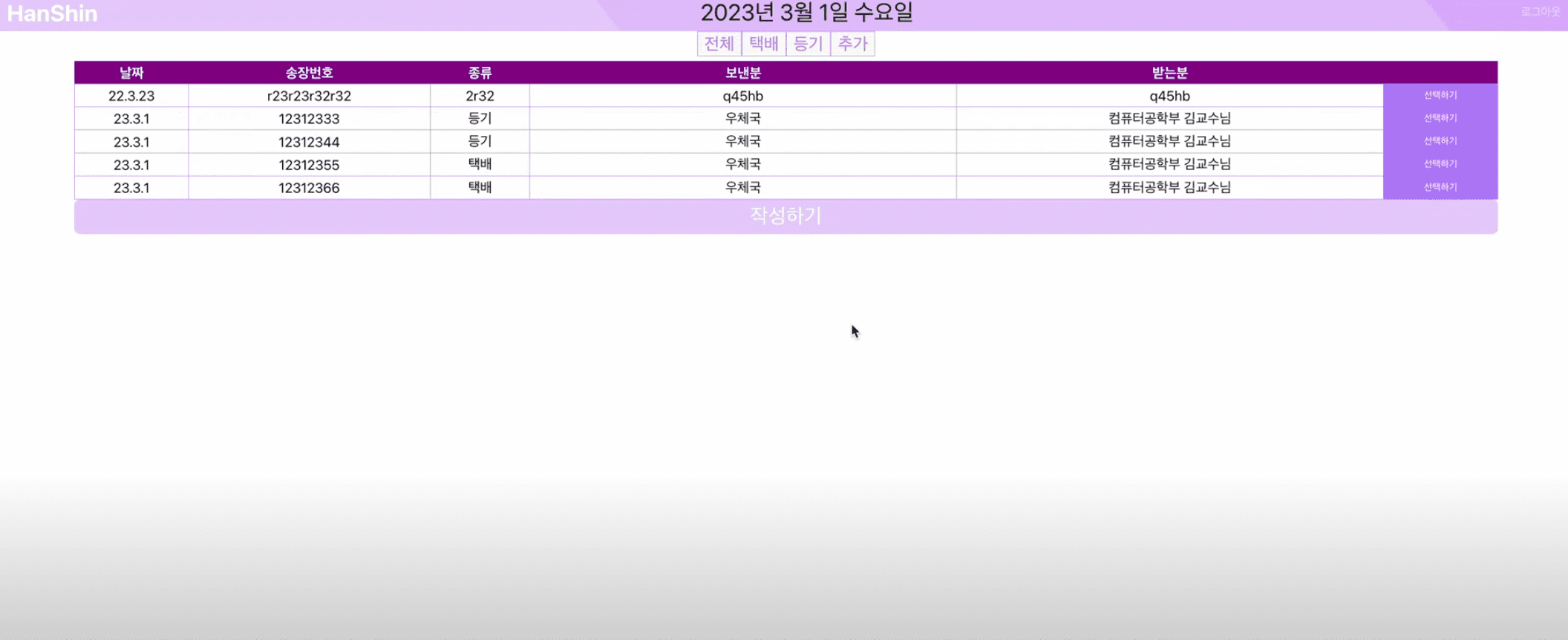Screen dimensions: 1568x640
Task: Click the 송장번호 column header
Action: click(309, 73)
